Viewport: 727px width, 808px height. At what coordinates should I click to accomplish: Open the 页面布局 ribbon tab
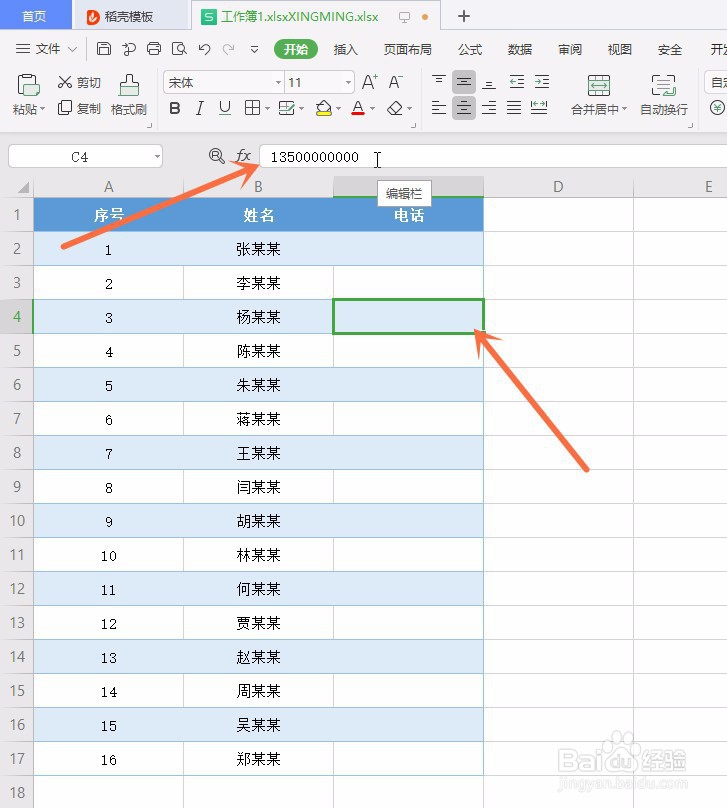[x=407, y=49]
